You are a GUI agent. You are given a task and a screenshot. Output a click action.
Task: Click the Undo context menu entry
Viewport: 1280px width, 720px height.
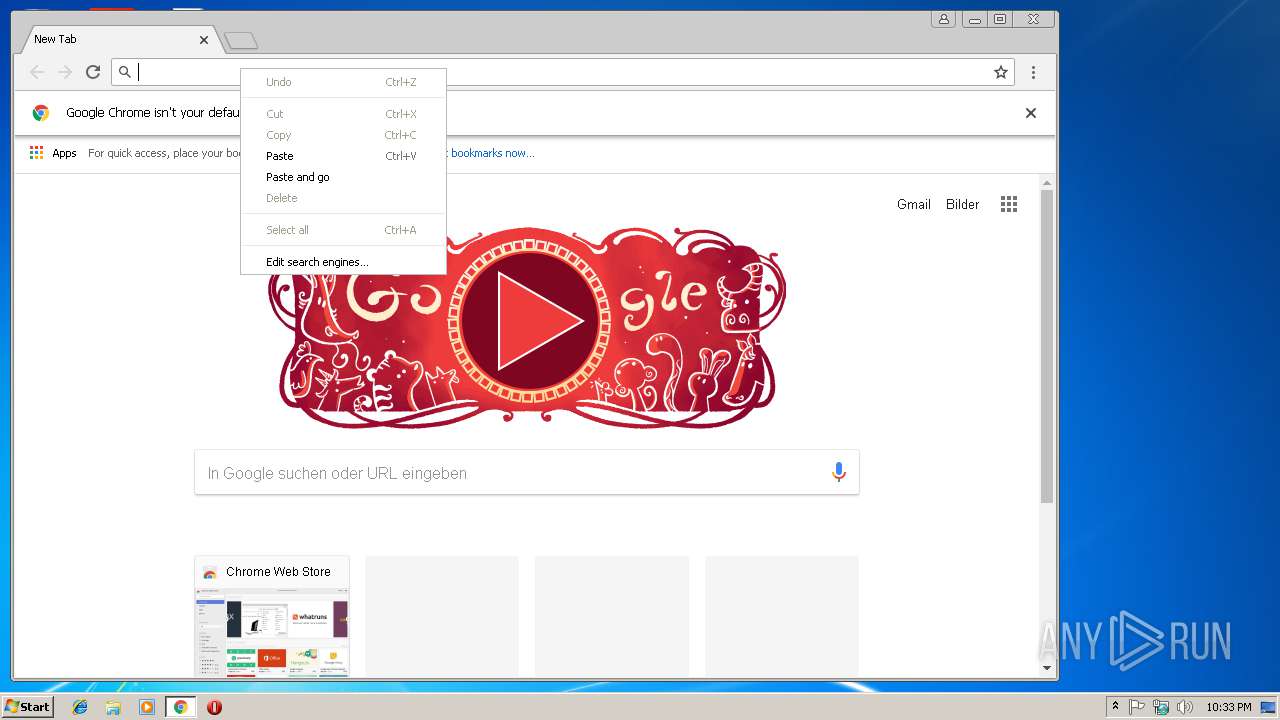343,82
